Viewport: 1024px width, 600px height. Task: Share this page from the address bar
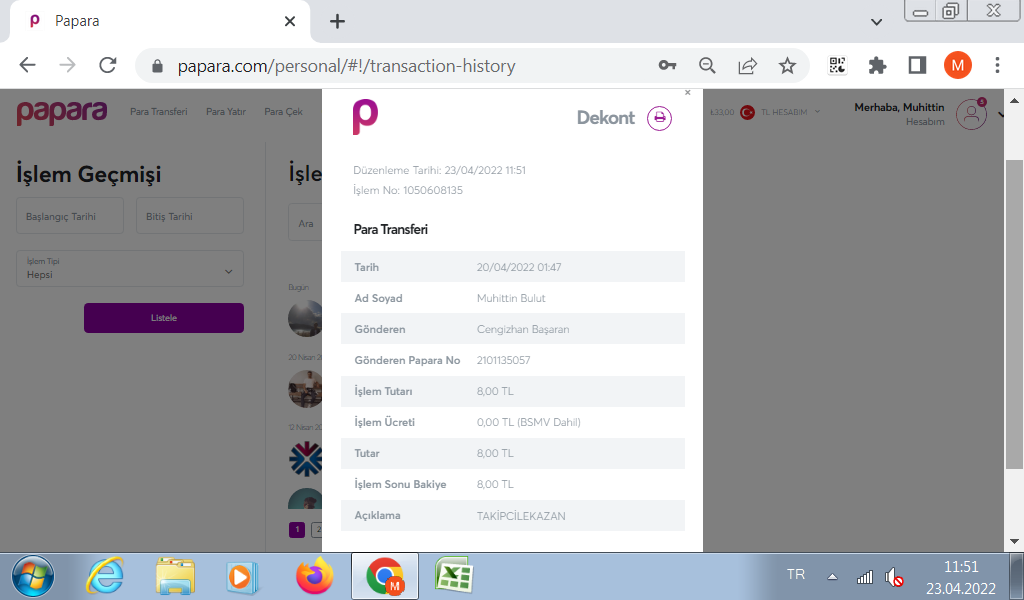click(747, 65)
